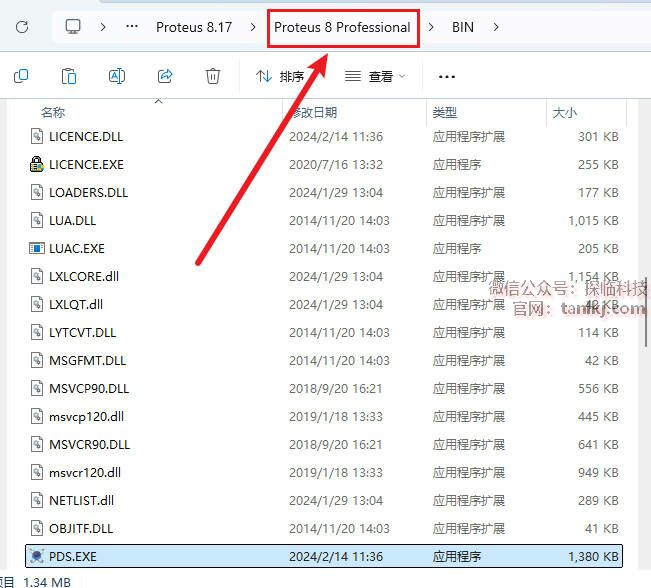Screen dimensions: 651x588
Task: Click the NETLIST.dll file icon
Action: point(37,500)
